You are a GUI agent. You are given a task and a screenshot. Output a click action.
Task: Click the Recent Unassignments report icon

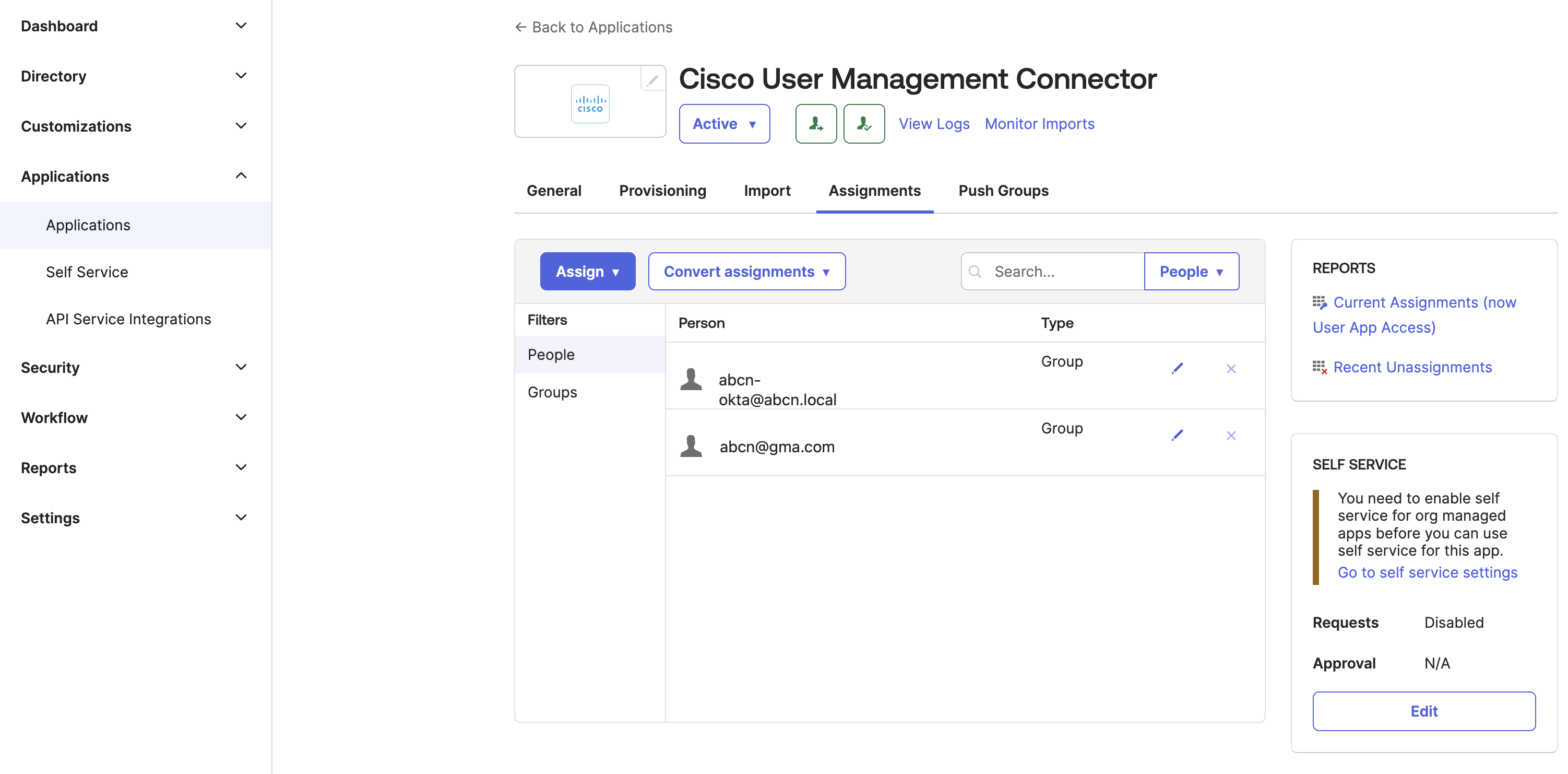(x=1320, y=367)
